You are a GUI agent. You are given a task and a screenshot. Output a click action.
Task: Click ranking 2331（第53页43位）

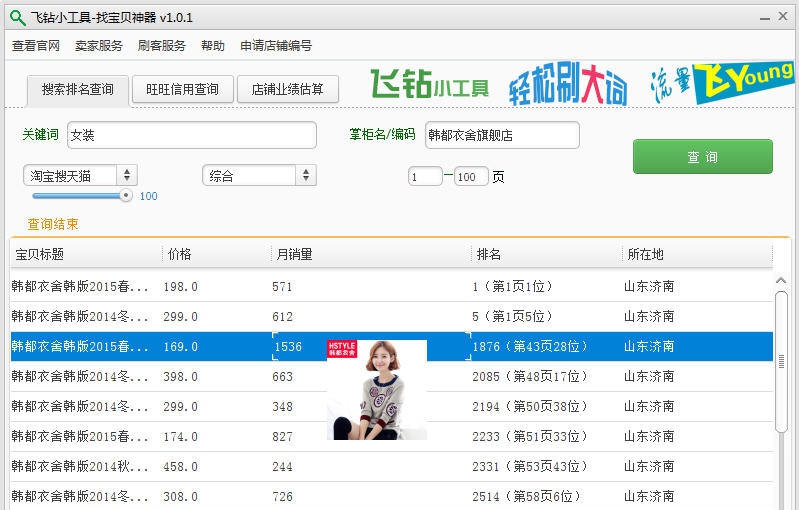pyautogui.click(x=530, y=467)
